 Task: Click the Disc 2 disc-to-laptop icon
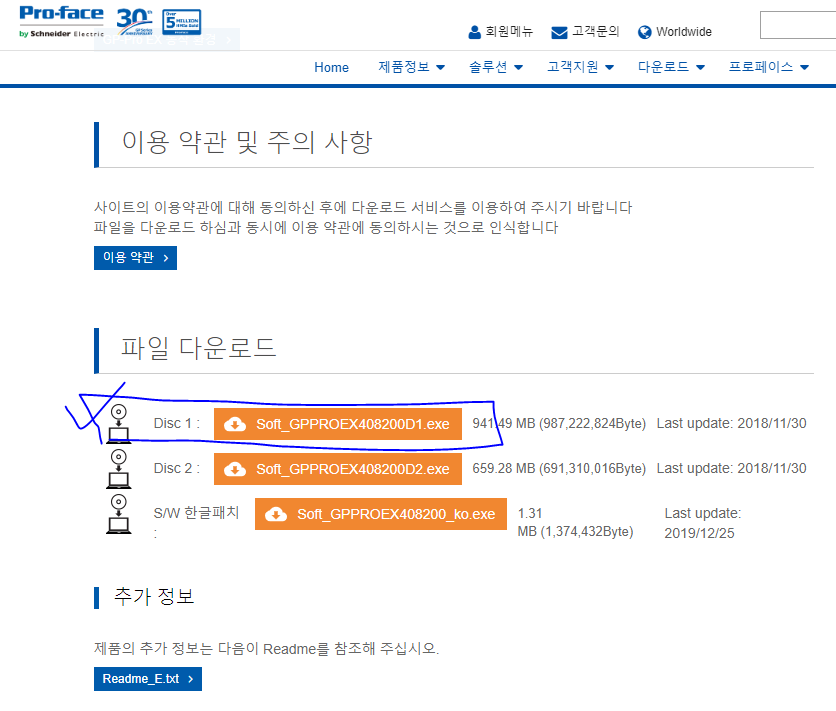pyautogui.click(x=118, y=469)
